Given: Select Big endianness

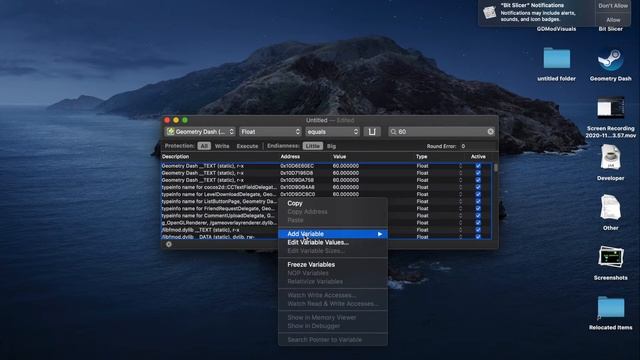Looking at the screenshot, I should pos(331,146).
